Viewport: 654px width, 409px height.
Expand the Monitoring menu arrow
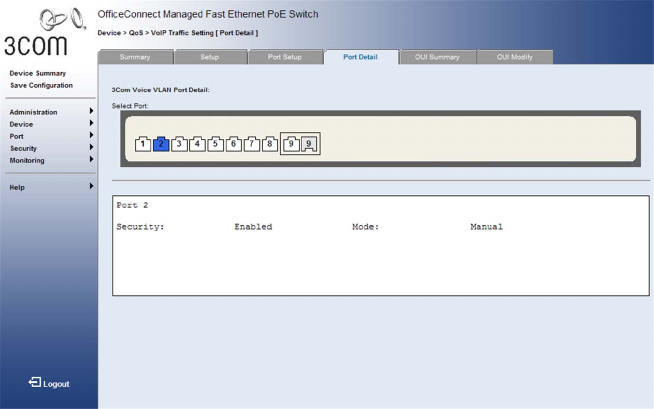click(91, 159)
